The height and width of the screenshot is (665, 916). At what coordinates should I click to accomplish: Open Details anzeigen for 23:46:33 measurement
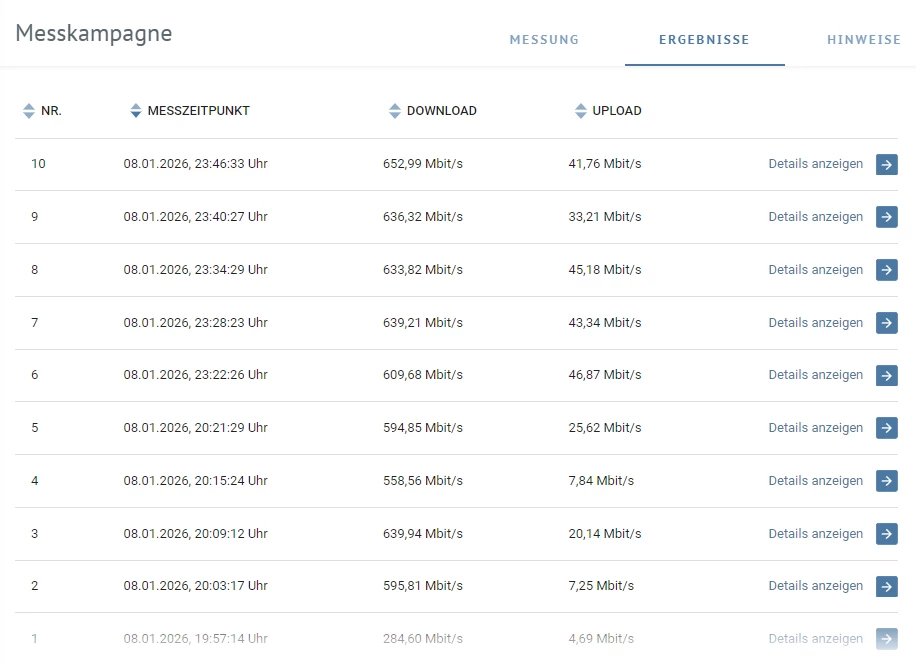pyautogui.click(x=816, y=164)
